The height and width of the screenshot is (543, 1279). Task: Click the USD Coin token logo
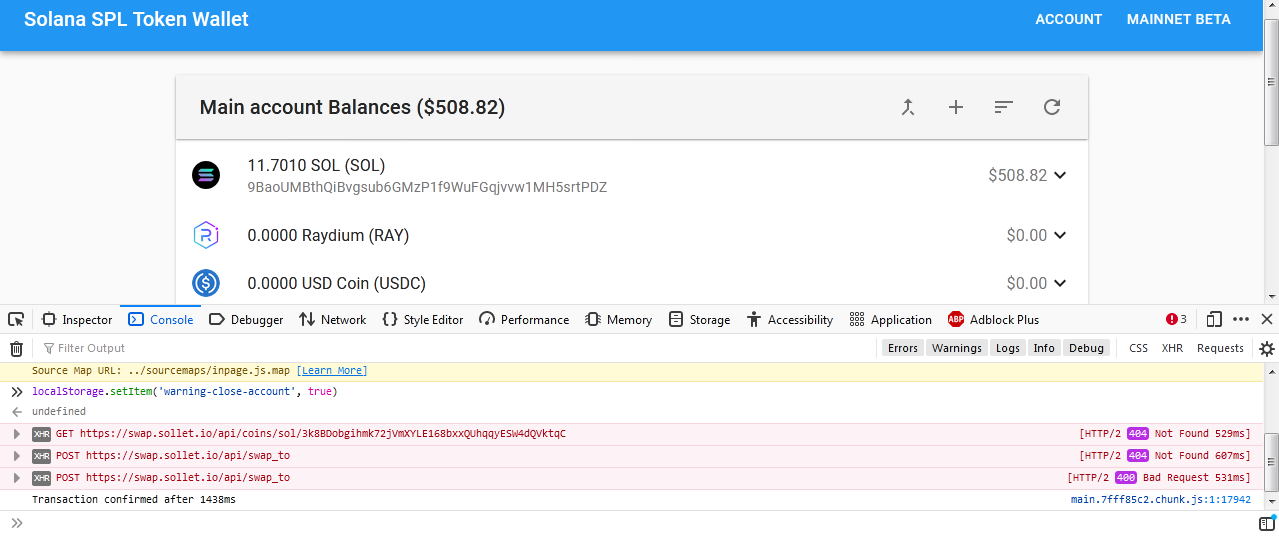point(206,283)
